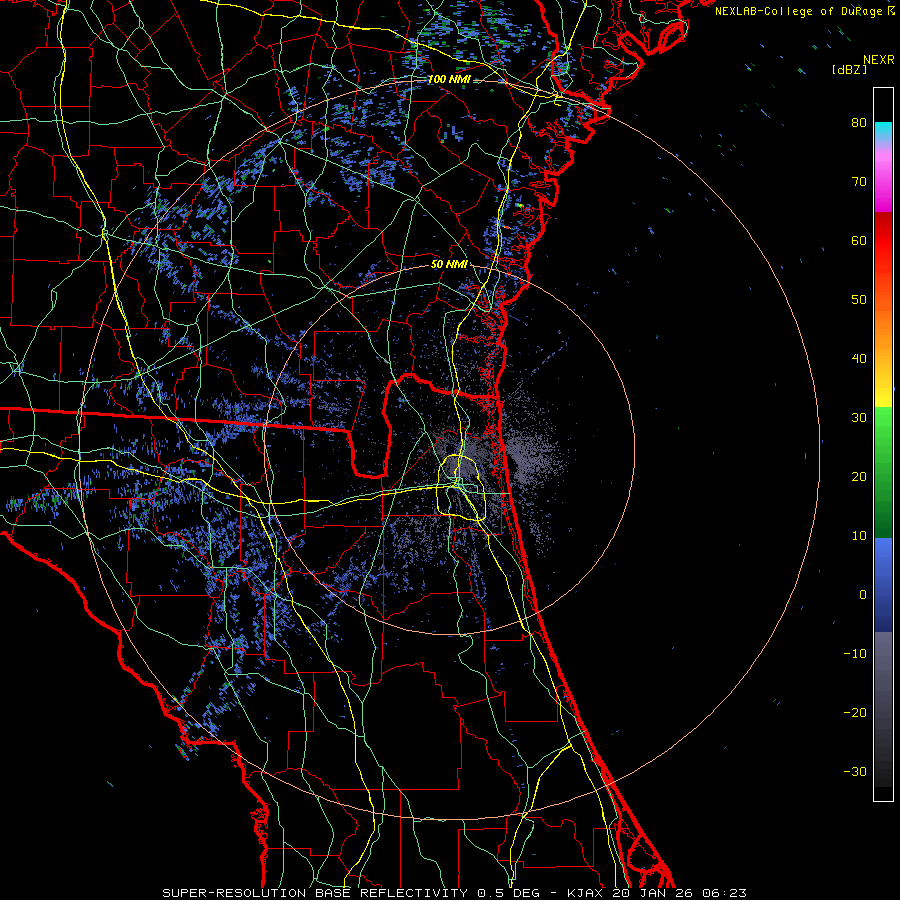This screenshot has height=900, width=900.
Task: Click the SUPER-RESOLUTION BASE REFLECTIVITY caption
Action: coord(315,893)
